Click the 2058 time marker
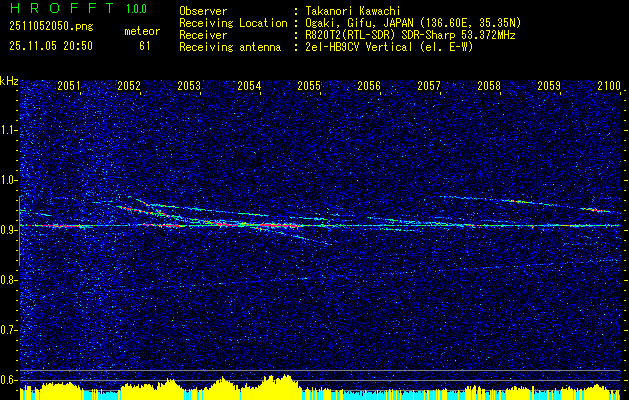The width and height of the screenshot is (629, 400). [x=489, y=86]
